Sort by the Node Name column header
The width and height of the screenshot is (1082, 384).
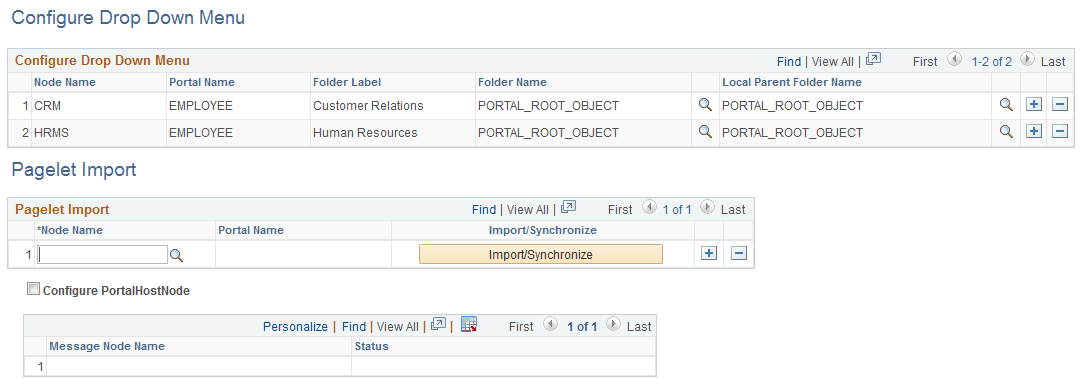click(65, 82)
